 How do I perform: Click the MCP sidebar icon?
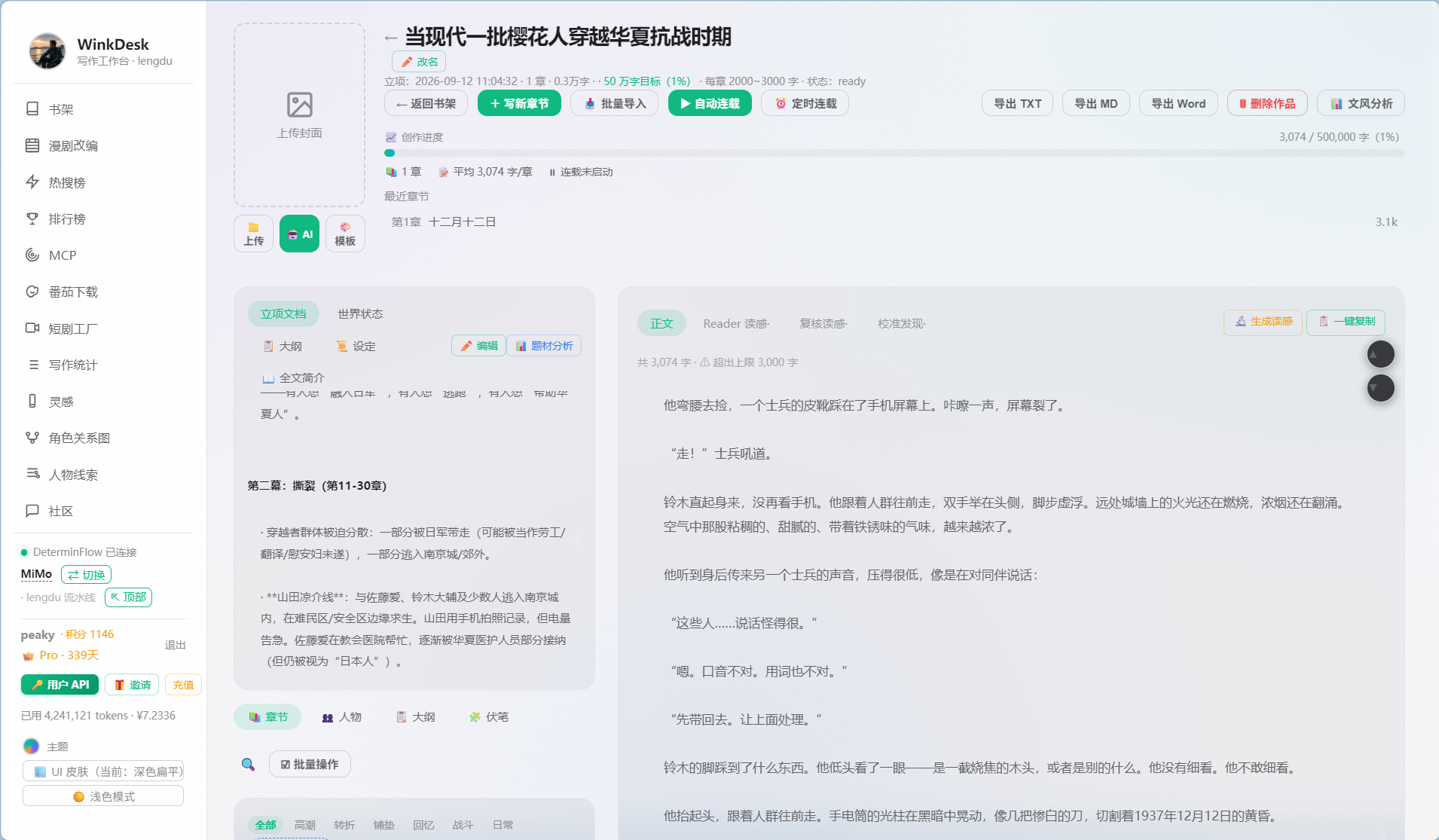tap(32, 255)
